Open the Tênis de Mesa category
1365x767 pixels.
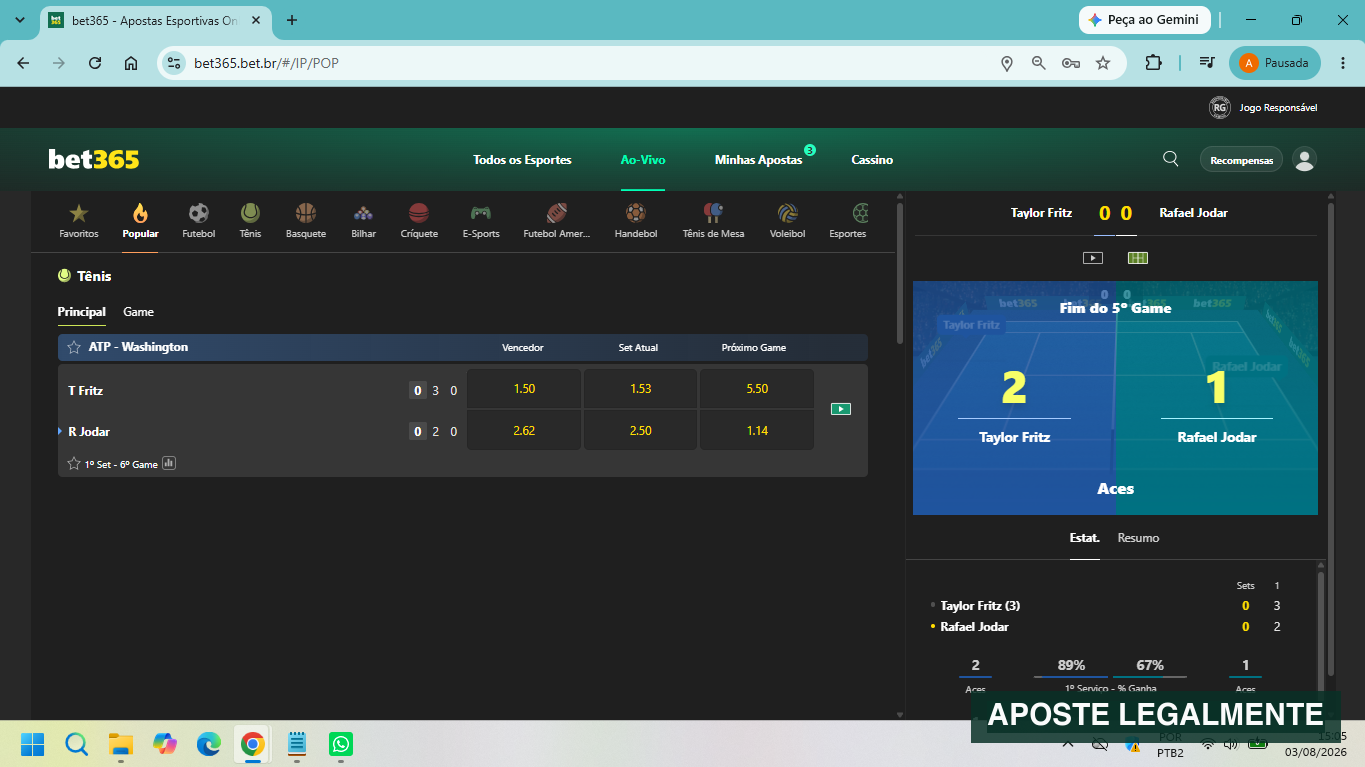pyautogui.click(x=713, y=221)
